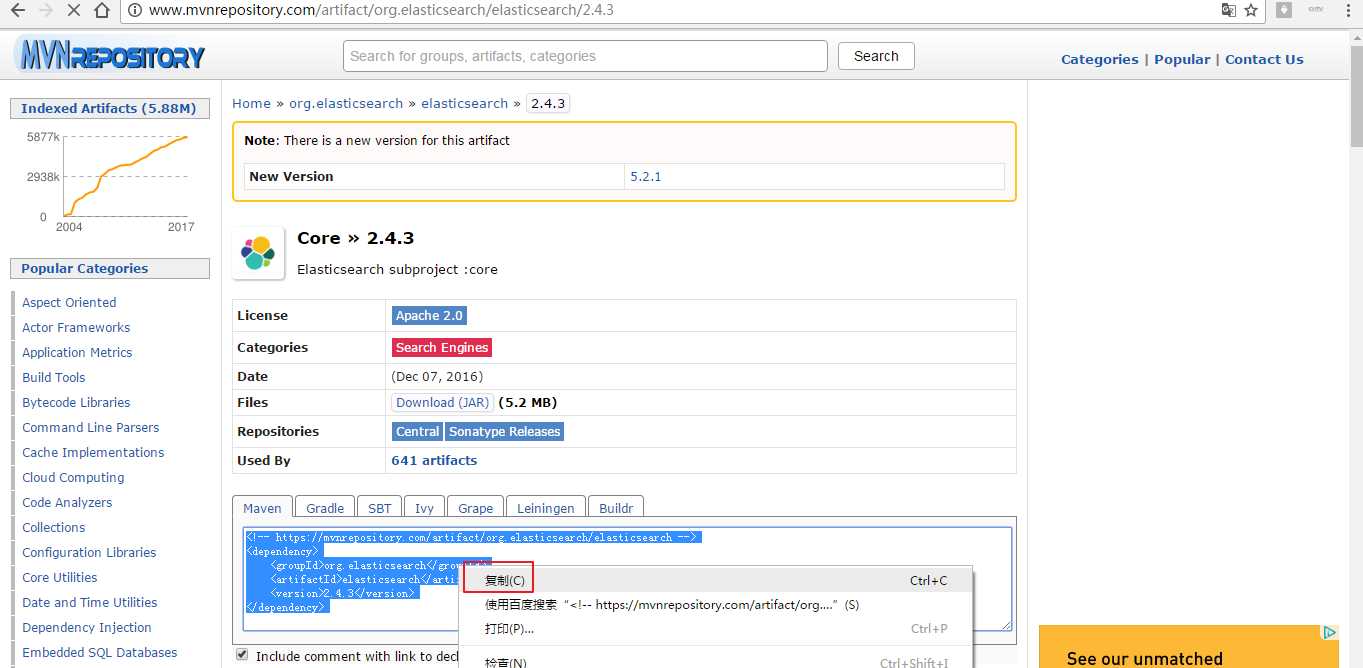
Task: Click Download (JAR) link
Action: [442, 402]
